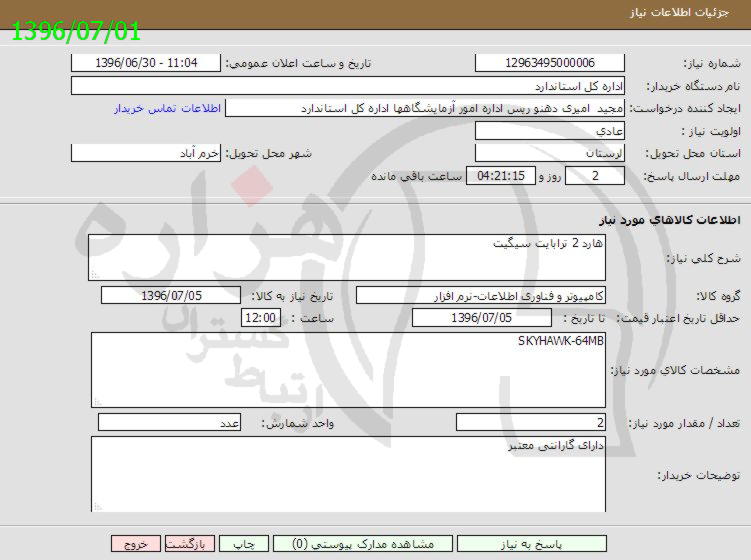The width and height of the screenshot is (751, 560).
Task: Open اطلاعات تماس خریدار link
Action: (167, 108)
